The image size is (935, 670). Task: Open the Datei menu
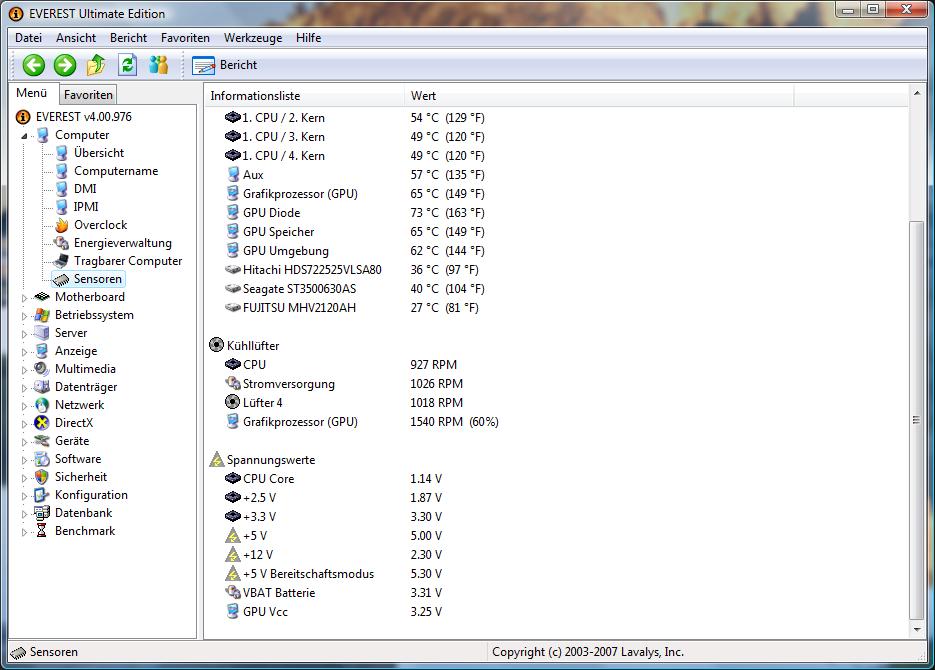click(29, 38)
